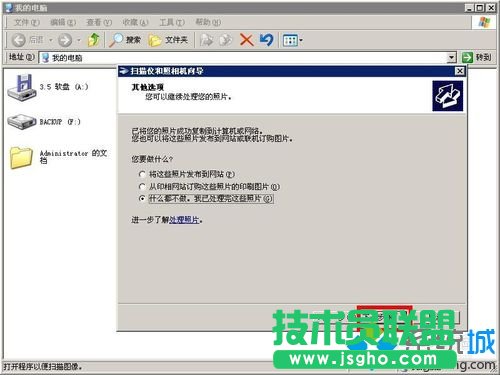Image resolution: width=500 pixels, height=375 pixels.
Task: Click the Go button beside address bar
Action: (477, 57)
